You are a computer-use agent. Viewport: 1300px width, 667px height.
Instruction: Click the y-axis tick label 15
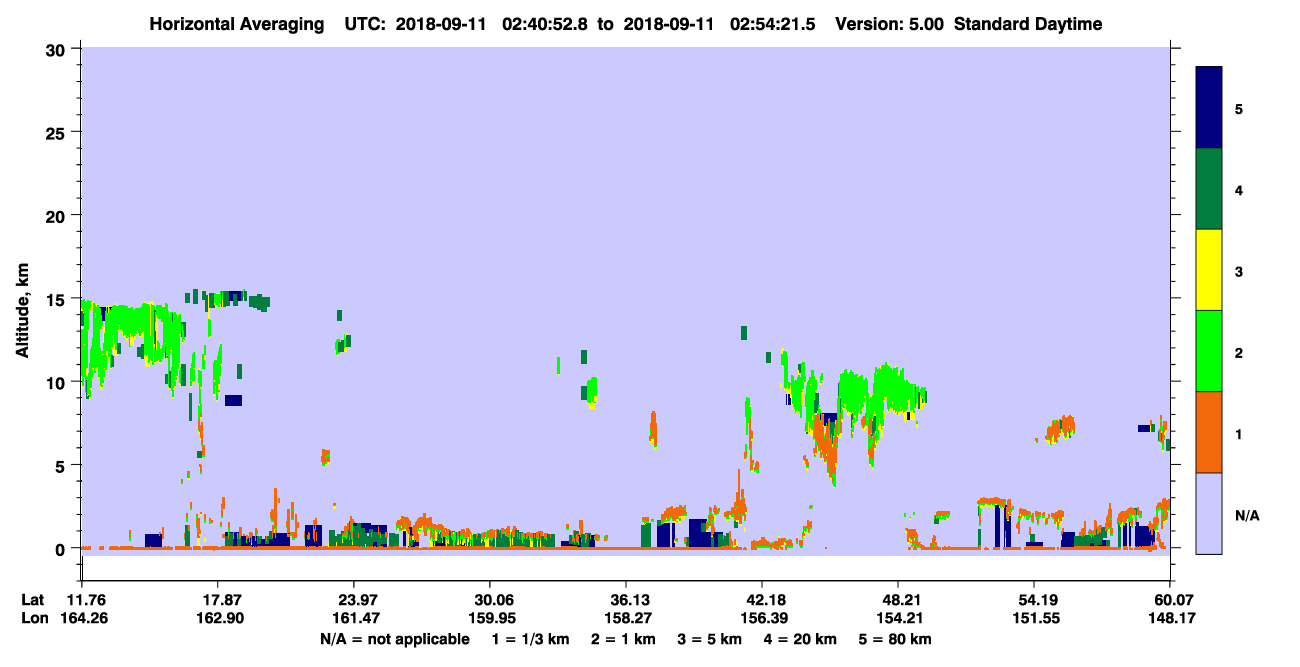click(58, 298)
